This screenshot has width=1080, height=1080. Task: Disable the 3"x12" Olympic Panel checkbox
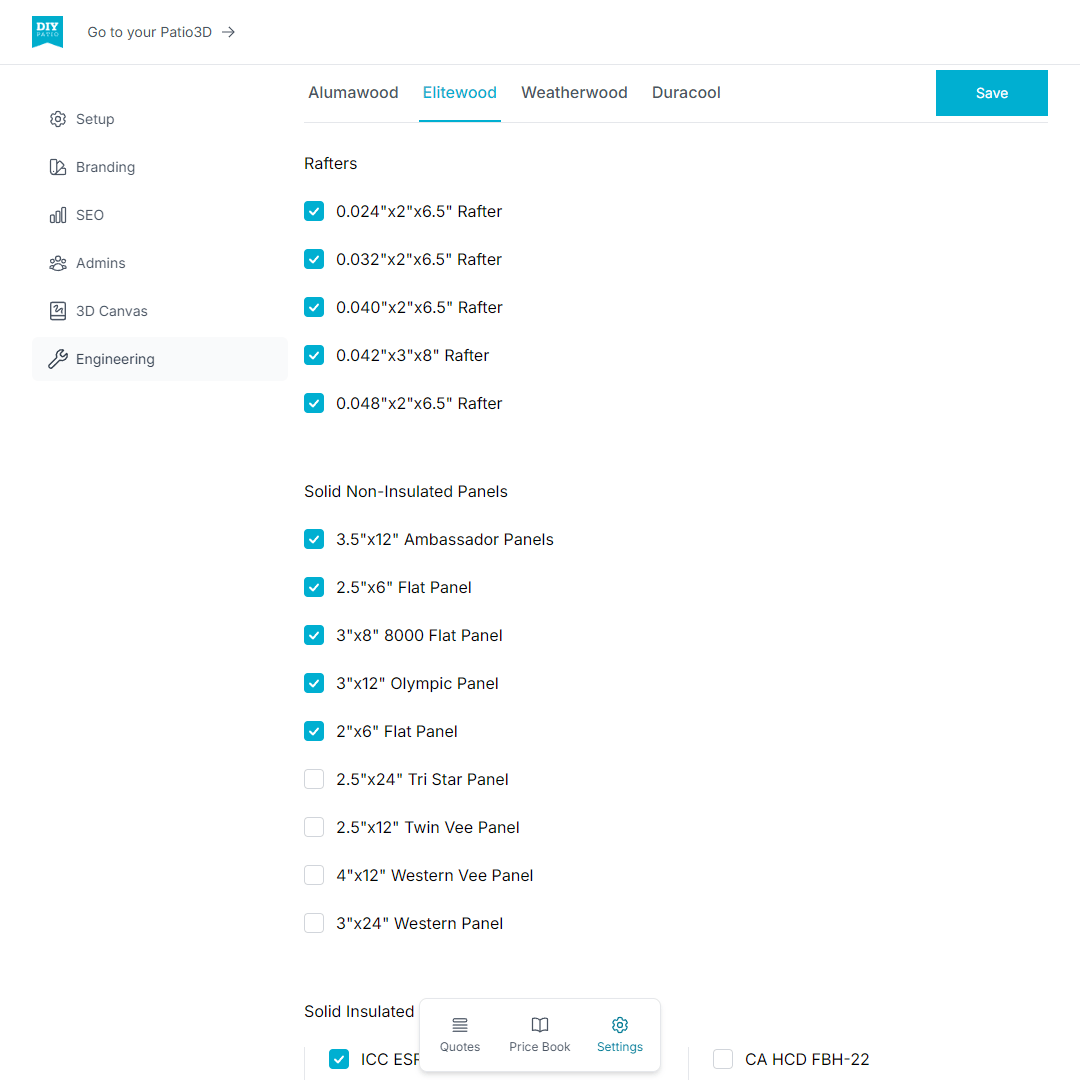(314, 683)
